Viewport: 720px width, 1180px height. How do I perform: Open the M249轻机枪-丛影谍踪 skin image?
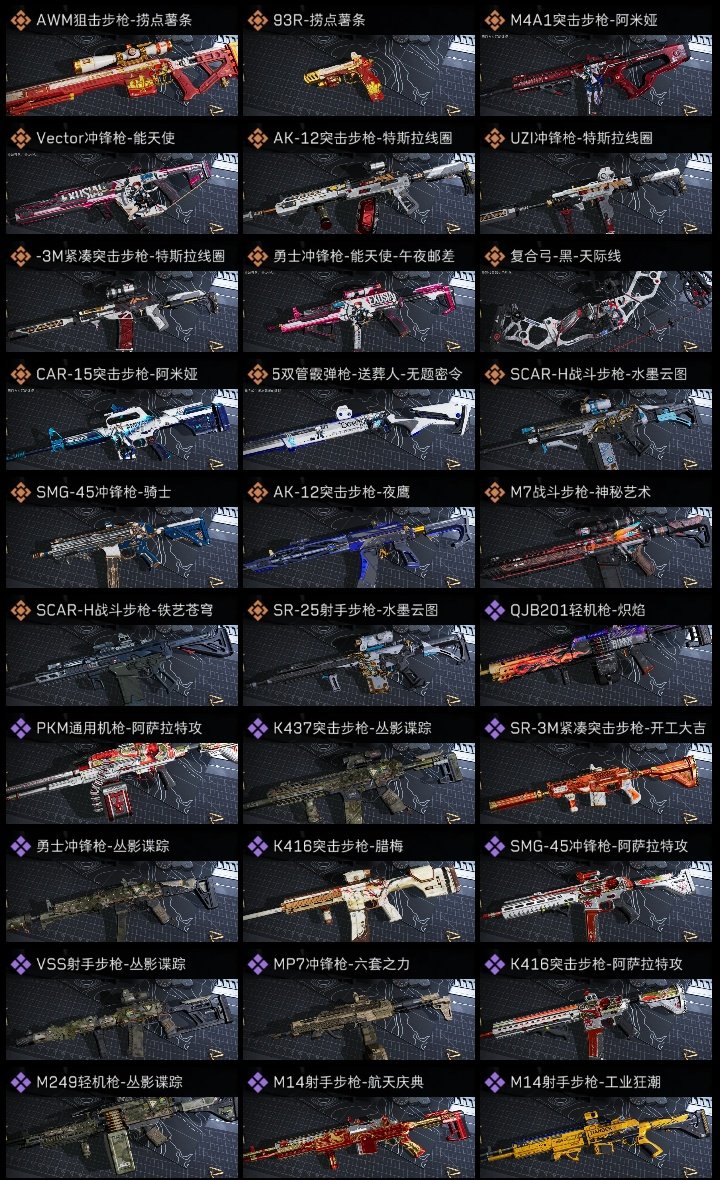coord(122,1138)
